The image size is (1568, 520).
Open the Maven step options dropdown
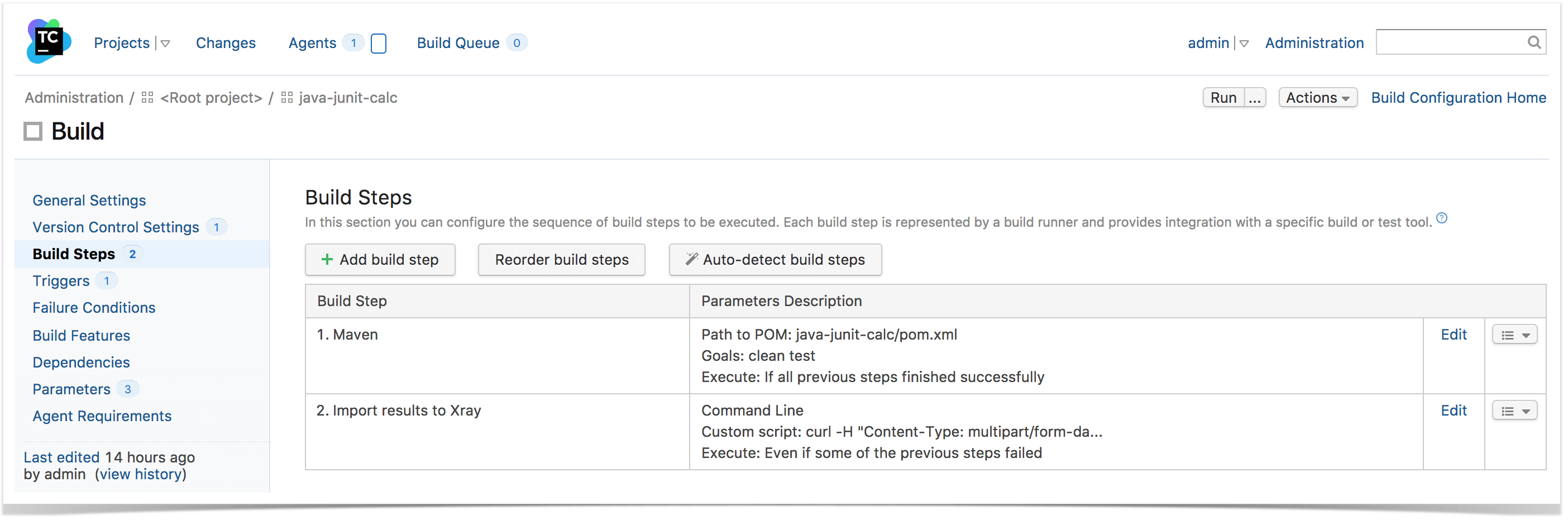(1515, 336)
